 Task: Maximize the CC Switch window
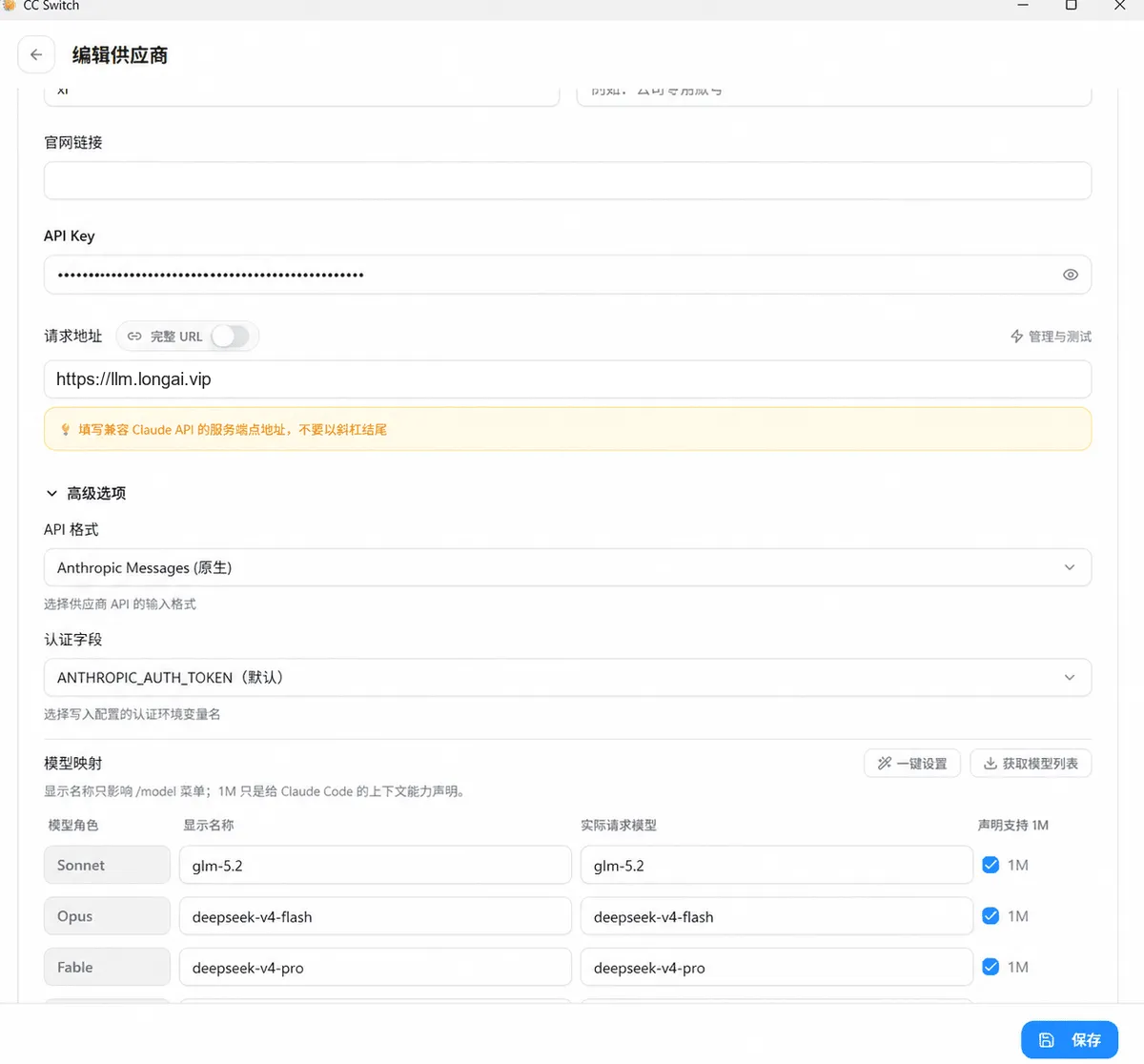click(x=1071, y=6)
